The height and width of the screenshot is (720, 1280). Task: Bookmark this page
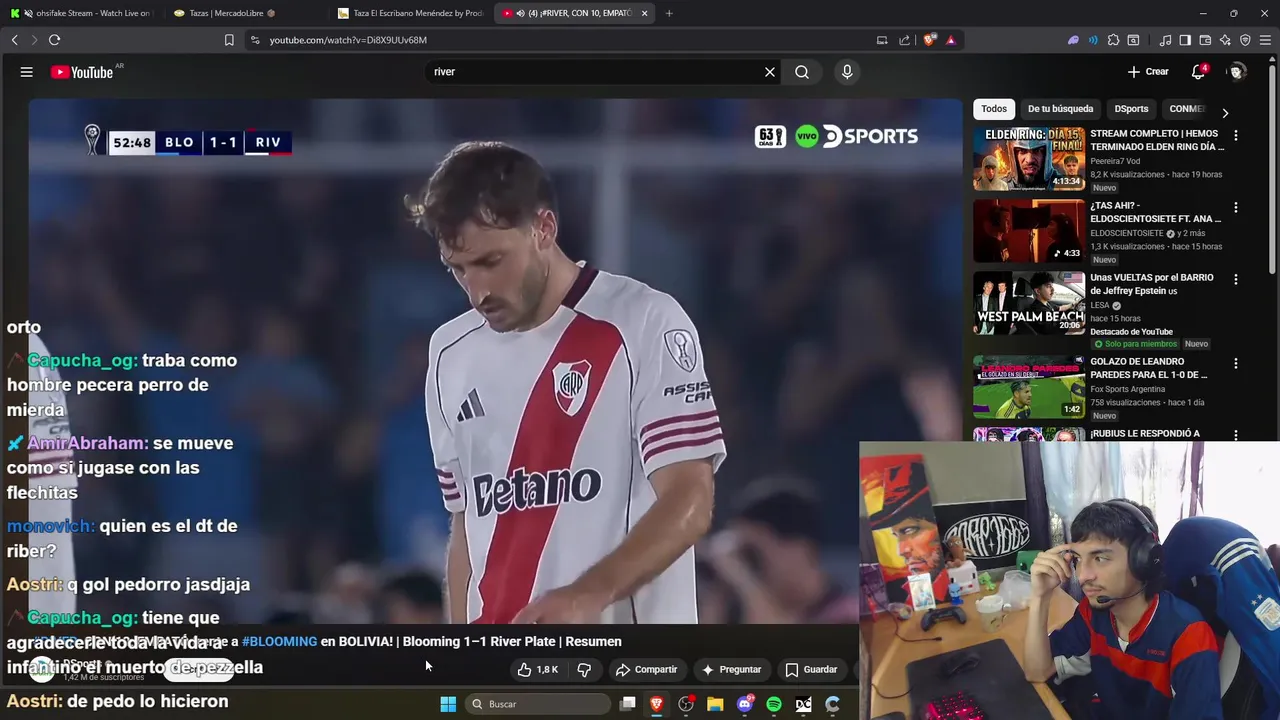(229, 40)
